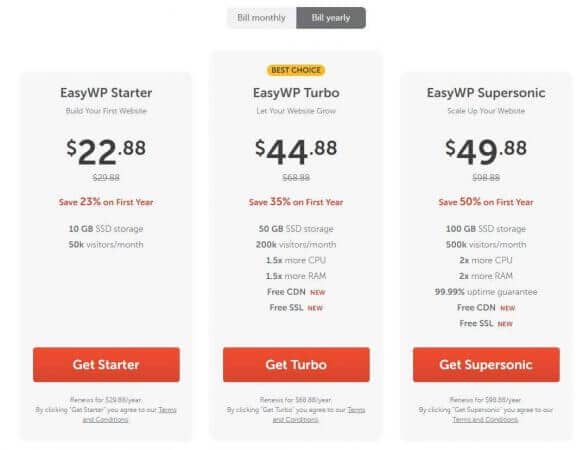Click the EasyWP Starter plan title

(x=106, y=93)
